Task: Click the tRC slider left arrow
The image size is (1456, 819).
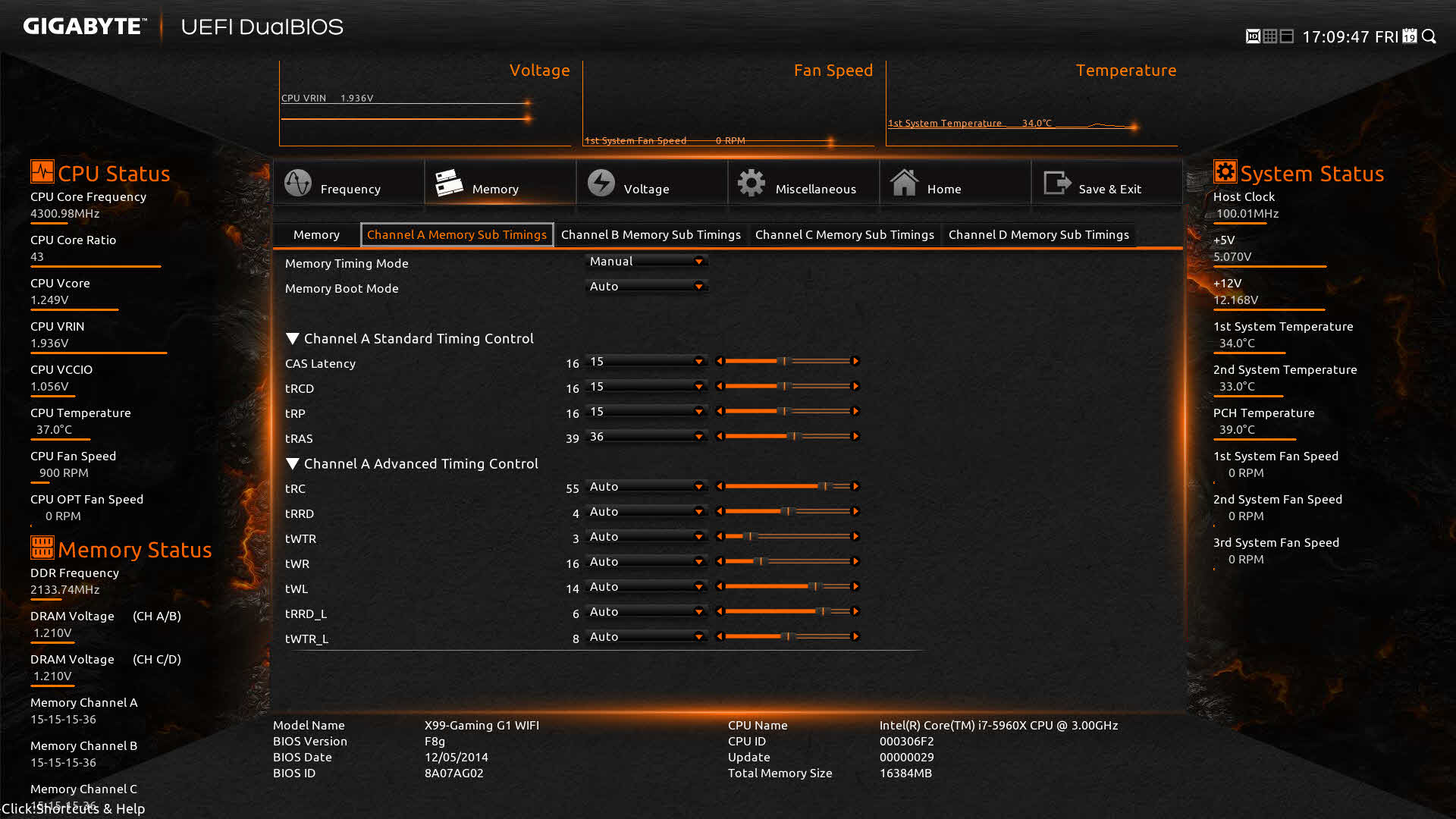Action: [720, 486]
